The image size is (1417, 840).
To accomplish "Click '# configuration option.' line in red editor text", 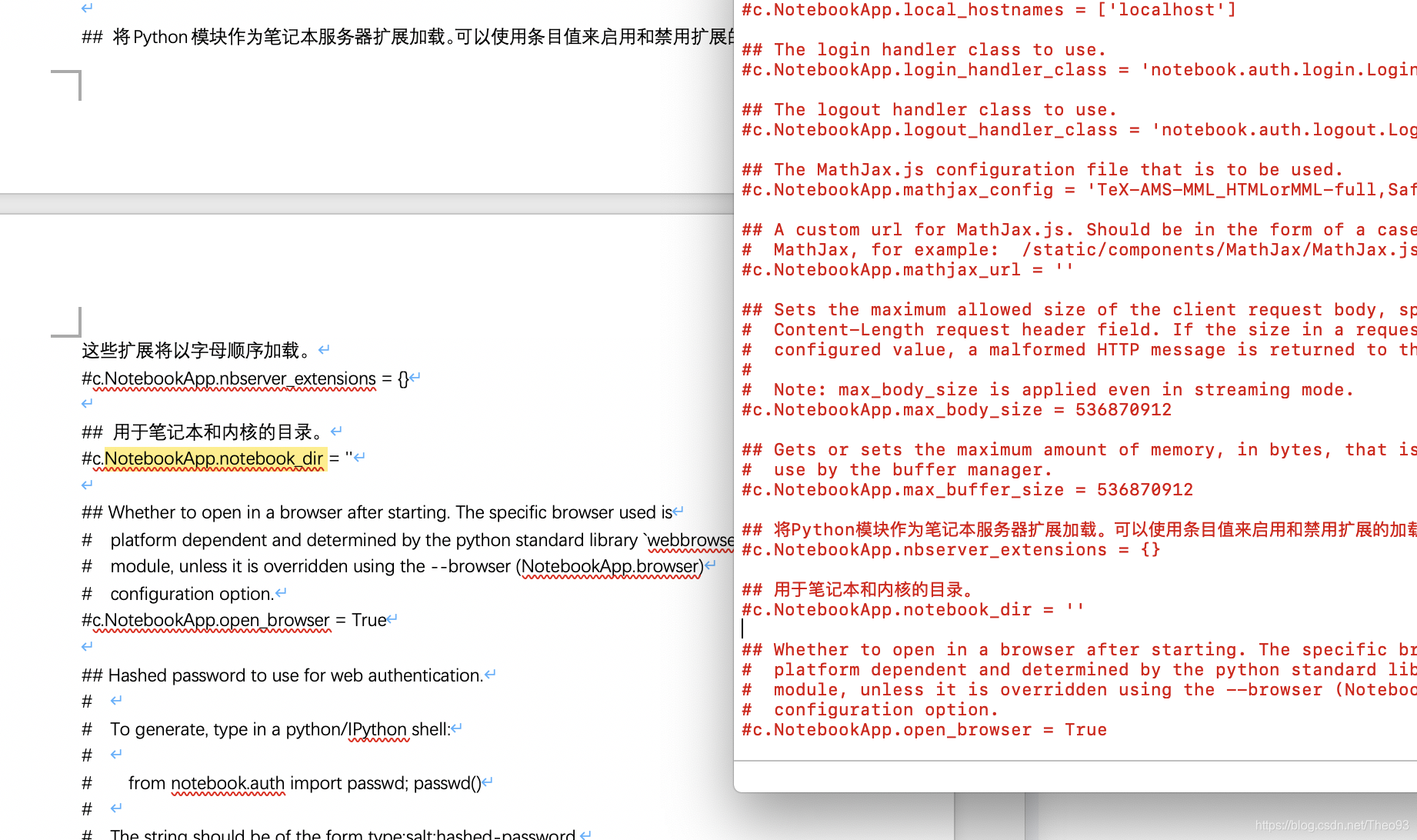I will (x=870, y=710).
